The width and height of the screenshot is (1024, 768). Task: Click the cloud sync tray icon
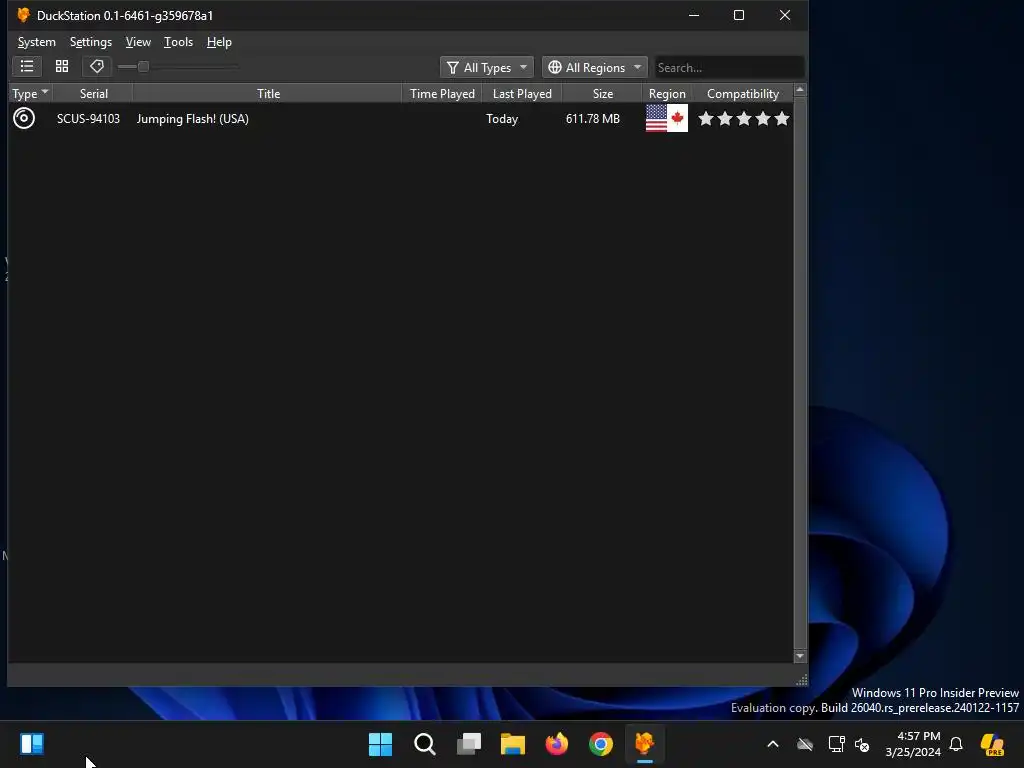point(805,744)
